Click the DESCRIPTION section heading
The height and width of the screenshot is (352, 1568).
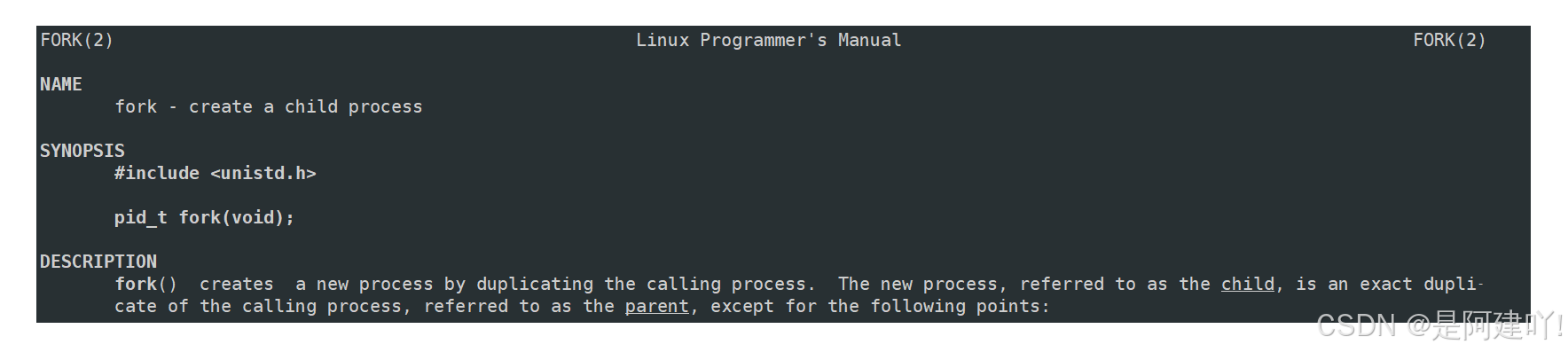pos(98,262)
